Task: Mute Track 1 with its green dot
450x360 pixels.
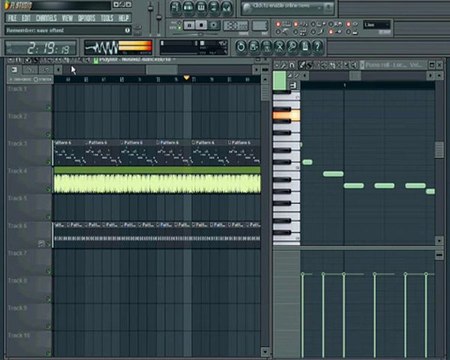Action: pyautogui.click(x=49, y=107)
